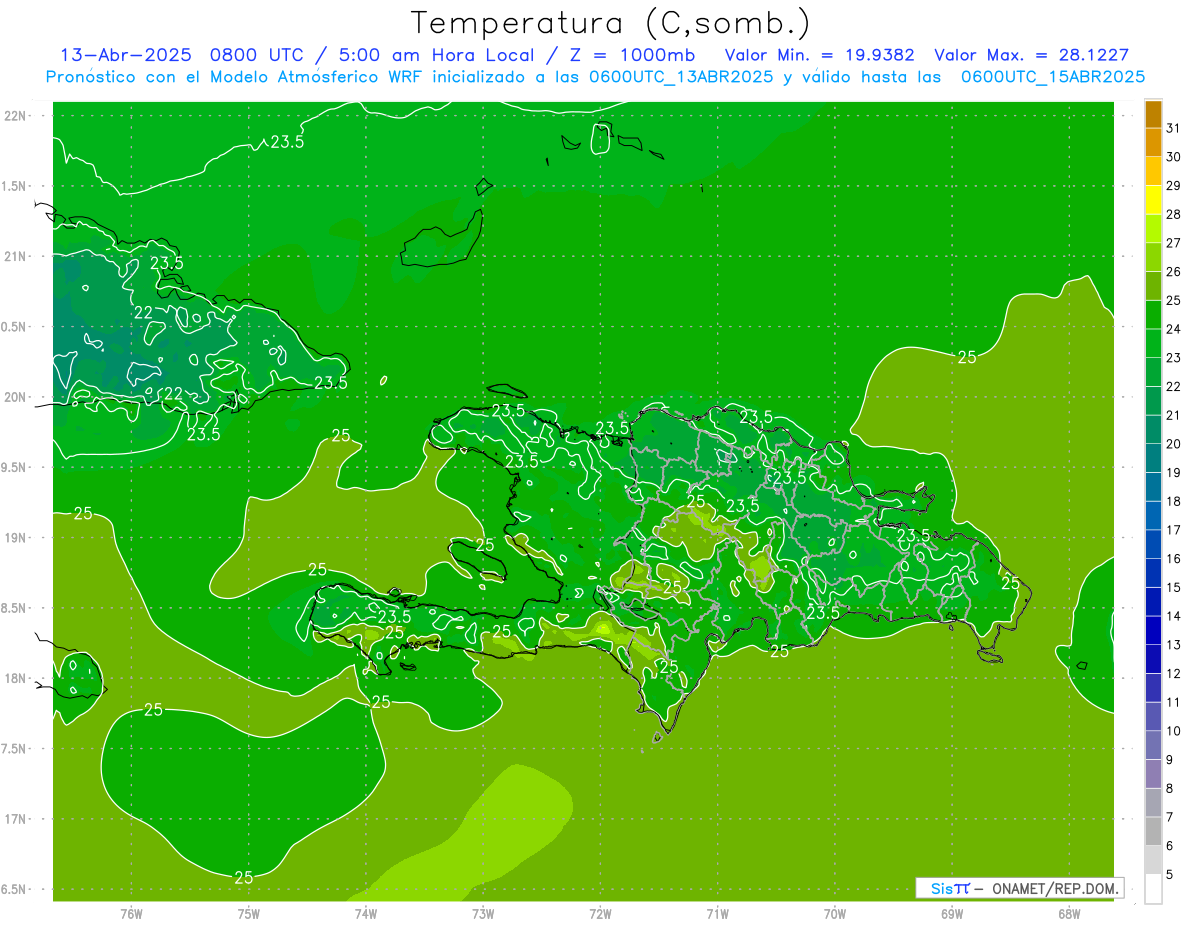Click the SisPI ONAMET/REP.DOM. logo box
The width and height of the screenshot is (1200, 927).
coord(1019,888)
